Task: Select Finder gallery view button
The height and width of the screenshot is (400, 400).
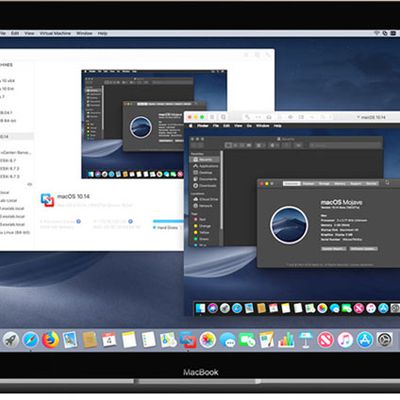Action: tap(249, 145)
